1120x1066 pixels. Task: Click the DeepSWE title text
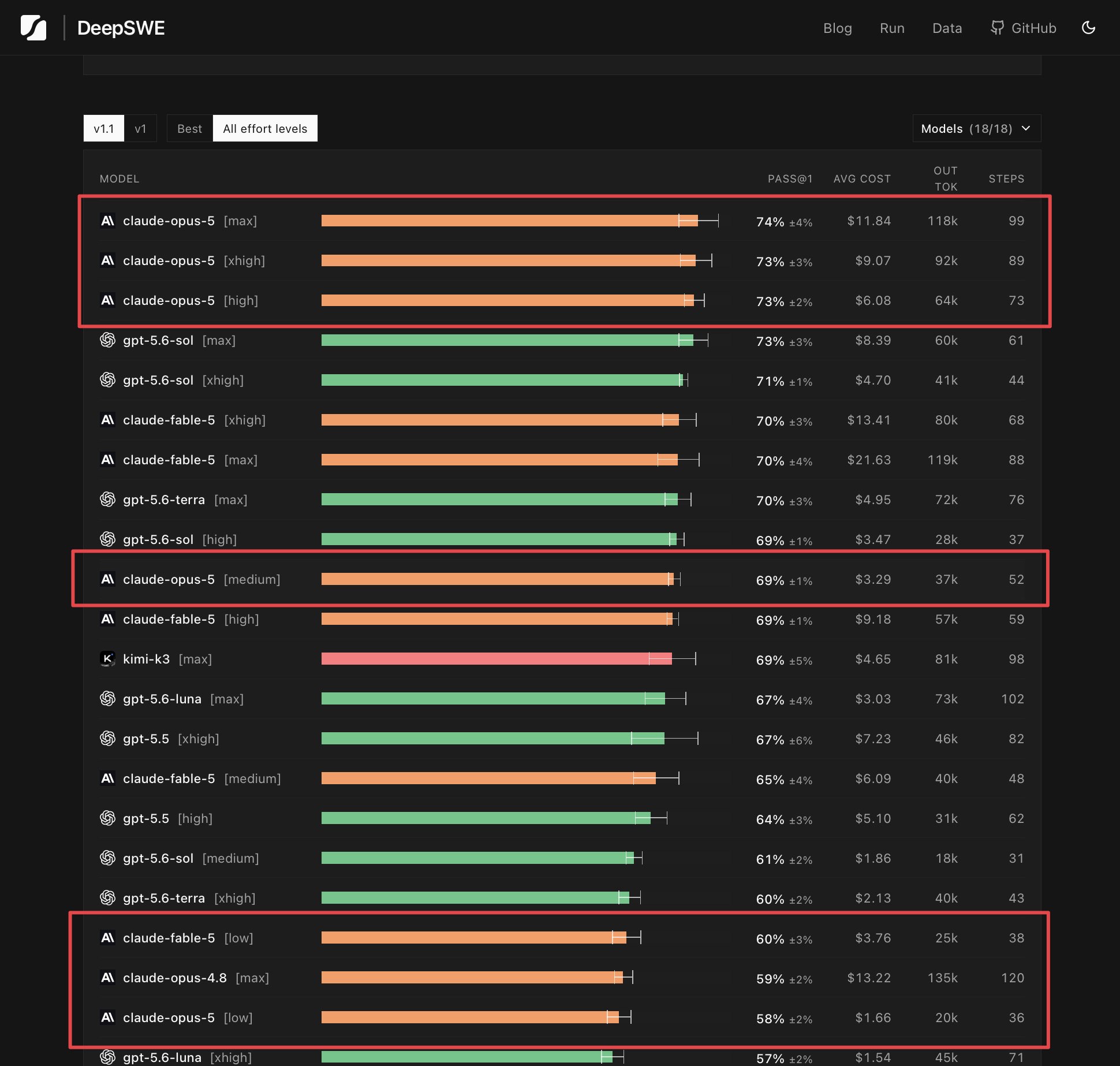[121, 28]
